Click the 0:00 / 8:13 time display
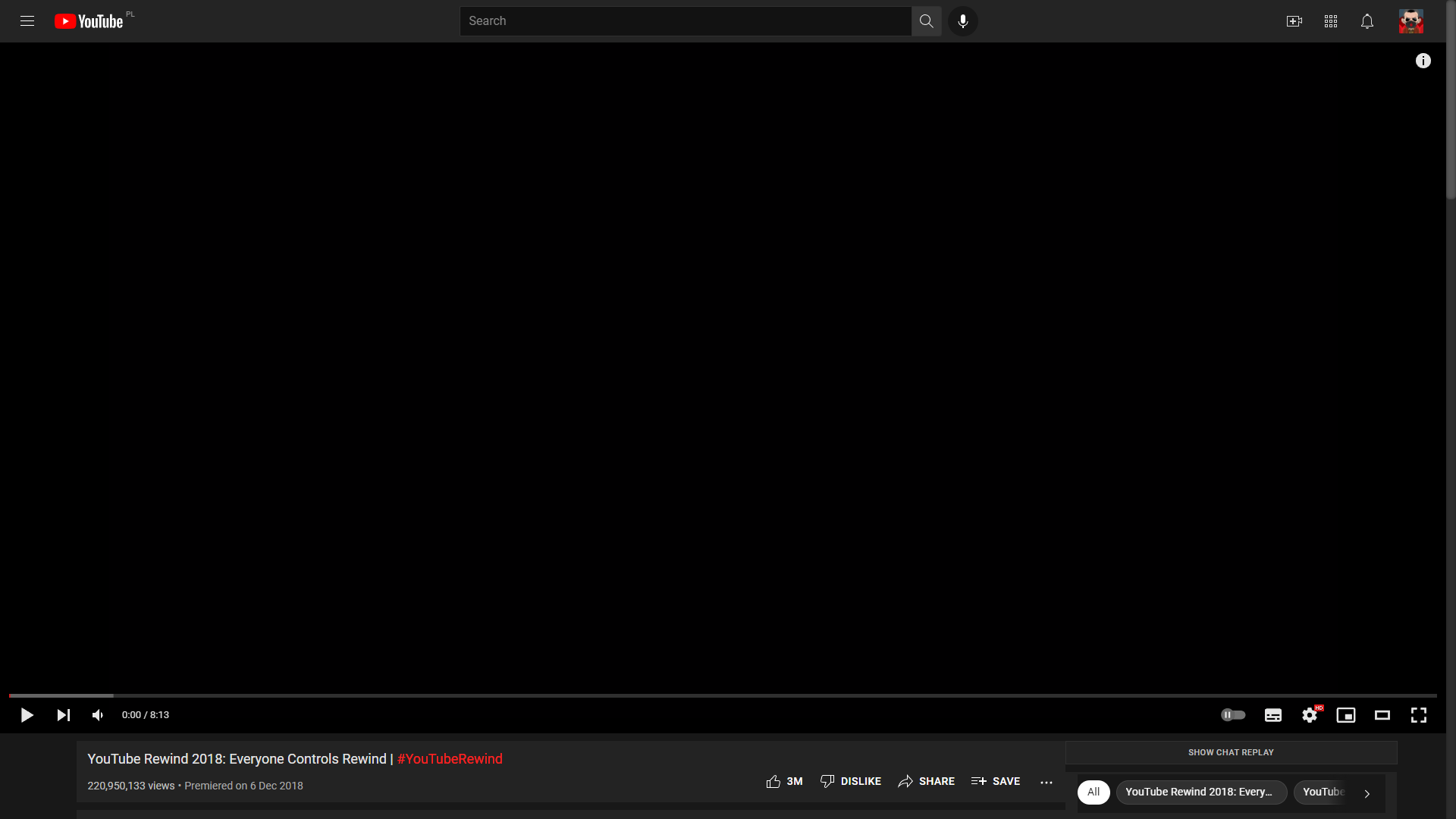The width and height of the screenshot is (1456, 819). [x=146, y=715]
